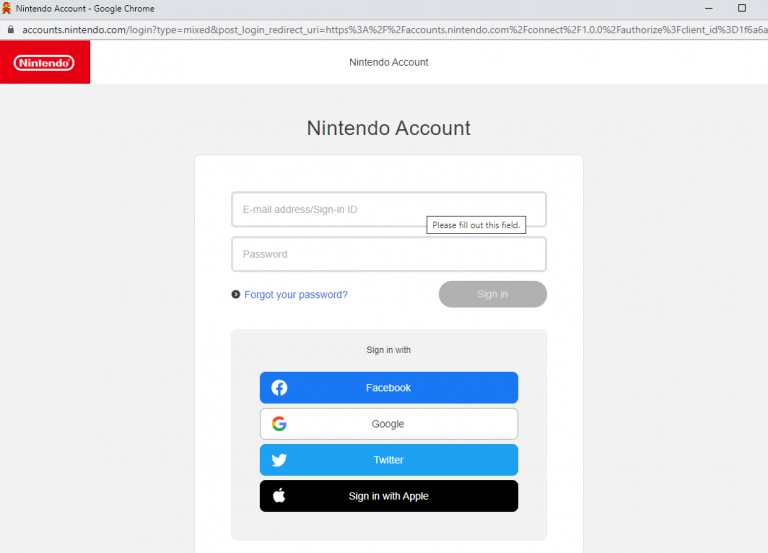Click the Facebook logo icon
768x553 pixels.
279,387
